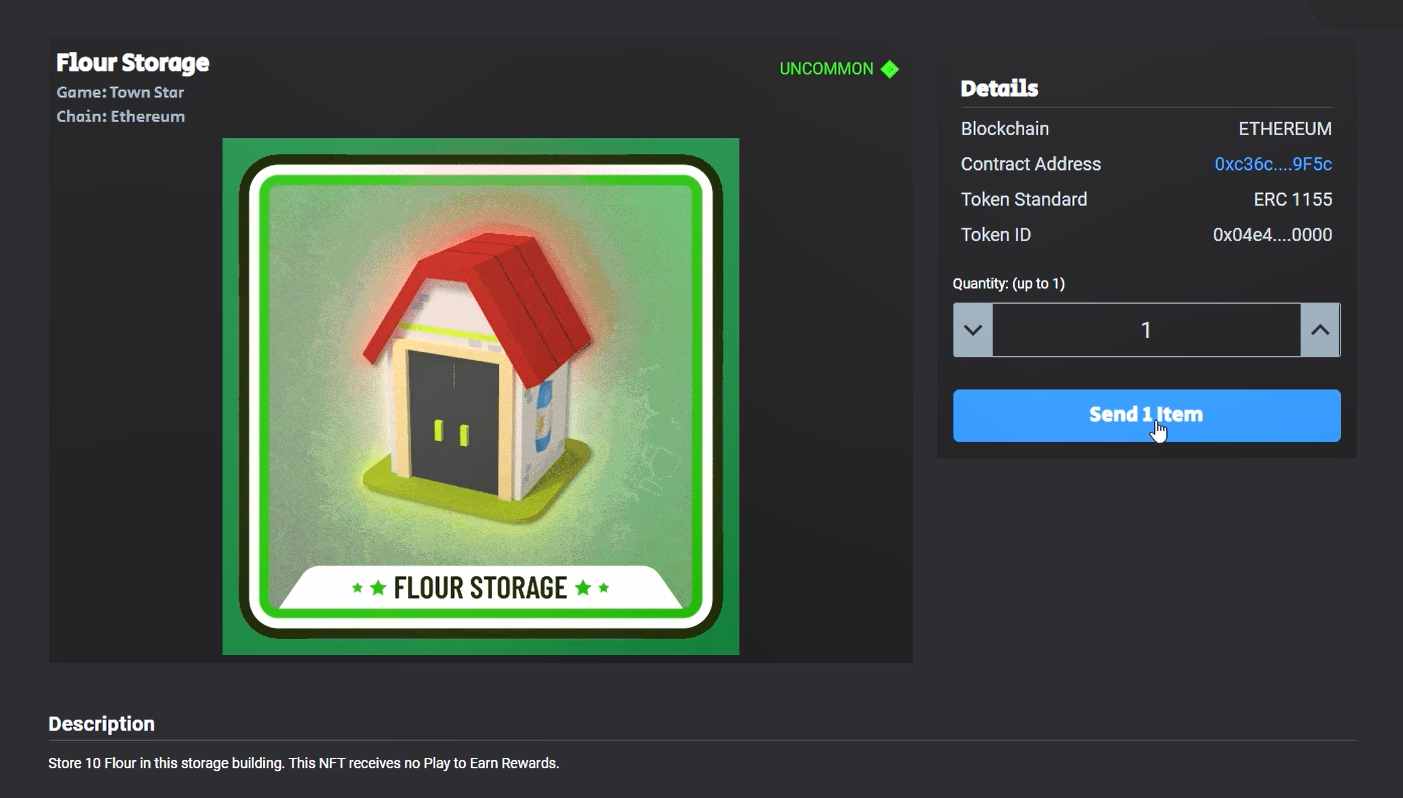This screenshot has width=1403, height=798.
Task: Click the UNCOMMON rarity label
Action: point(826,69)
